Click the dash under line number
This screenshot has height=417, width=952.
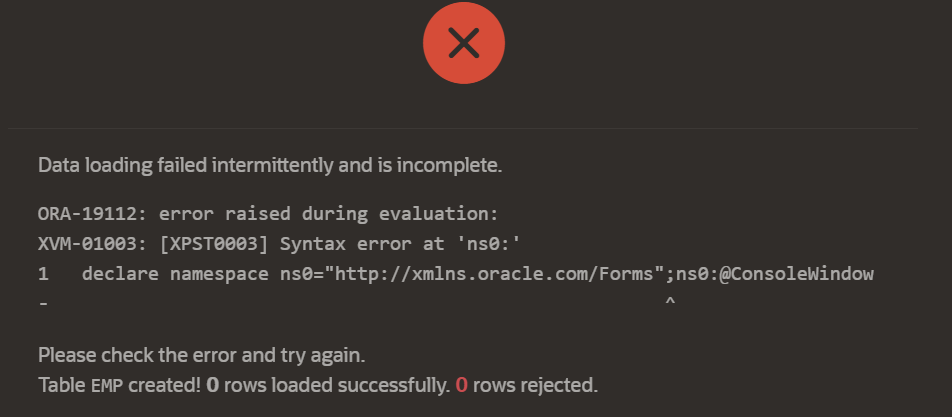click(x=43, y=302)
